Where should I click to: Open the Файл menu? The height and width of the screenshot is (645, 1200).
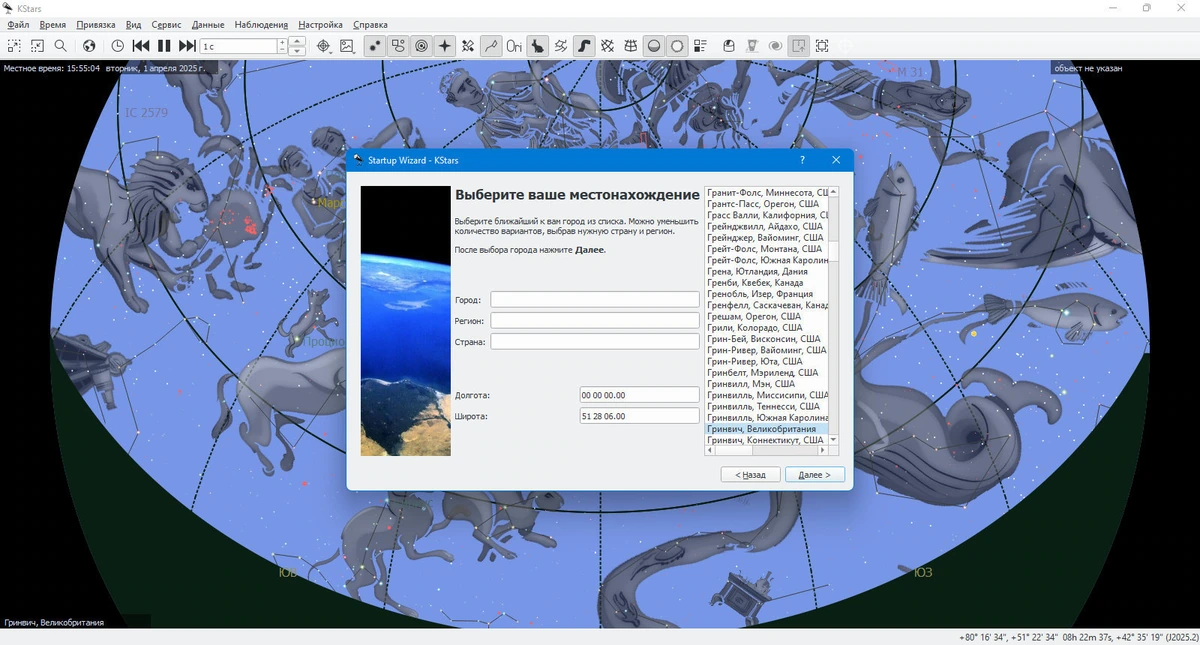pos(17,24)
